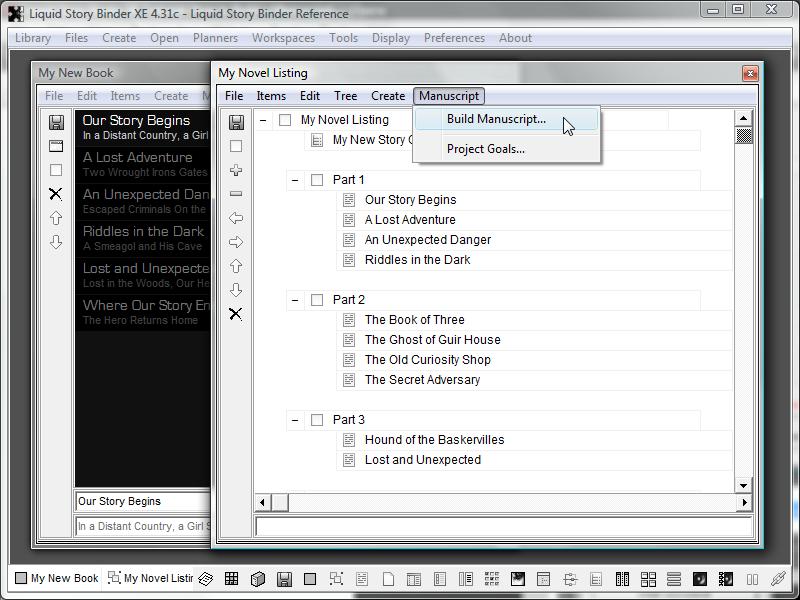
Task: Choose Build Manuscript from the menu
Action: pos(496,119)
